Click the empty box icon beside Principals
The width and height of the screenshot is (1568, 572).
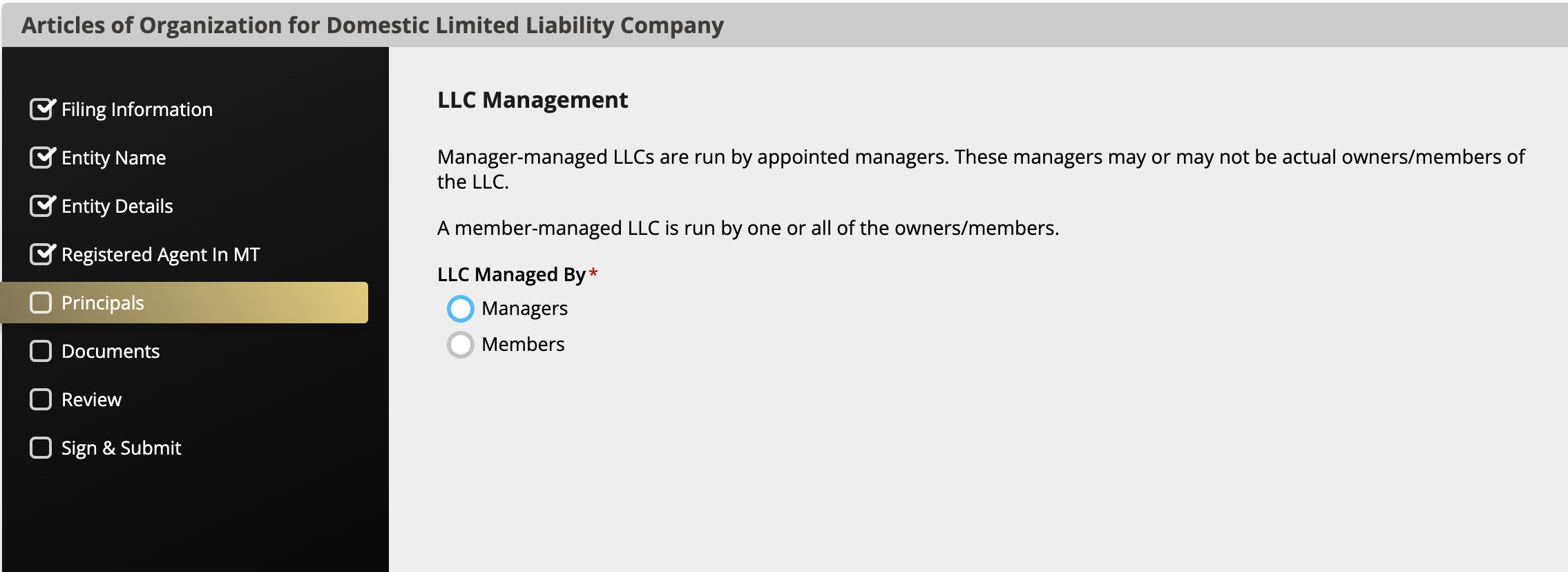(x=41, y=303)
